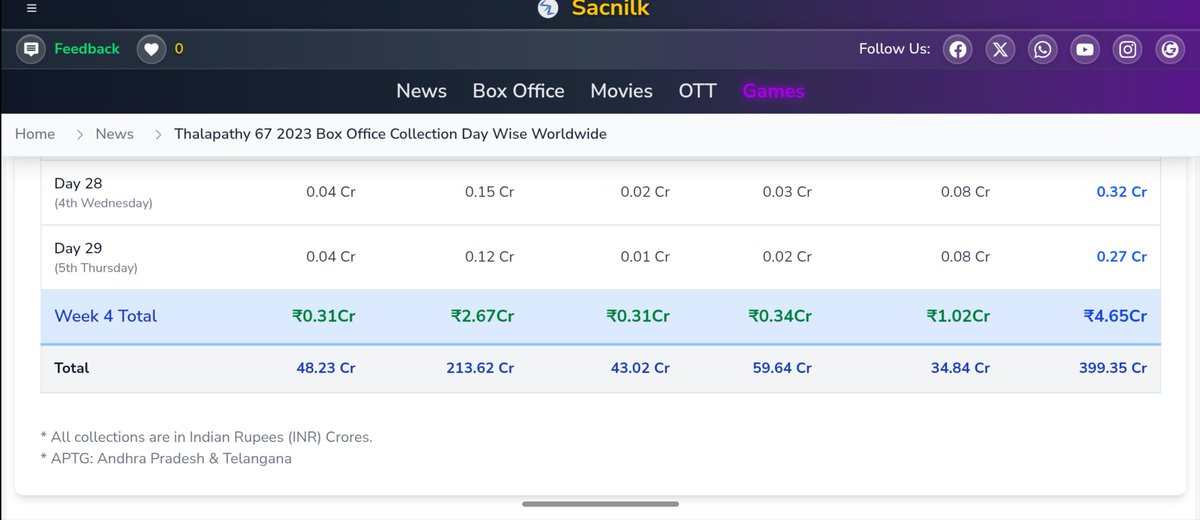Open Sacnilk Google News icon
The height and width of the screenshot is (520, 1200).
click(1170, 49)
